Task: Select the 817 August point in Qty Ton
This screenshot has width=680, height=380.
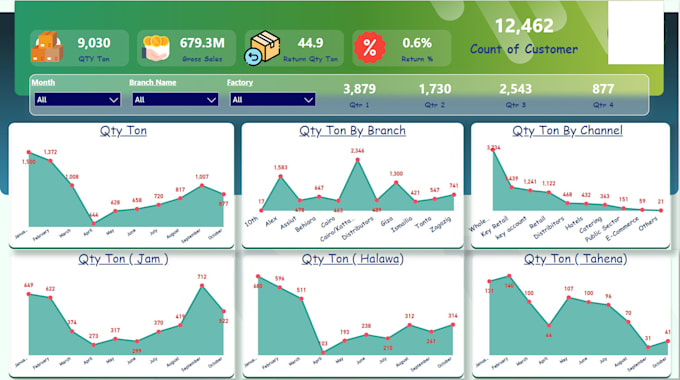Action: pyautogui.click(x=180, y=198)
